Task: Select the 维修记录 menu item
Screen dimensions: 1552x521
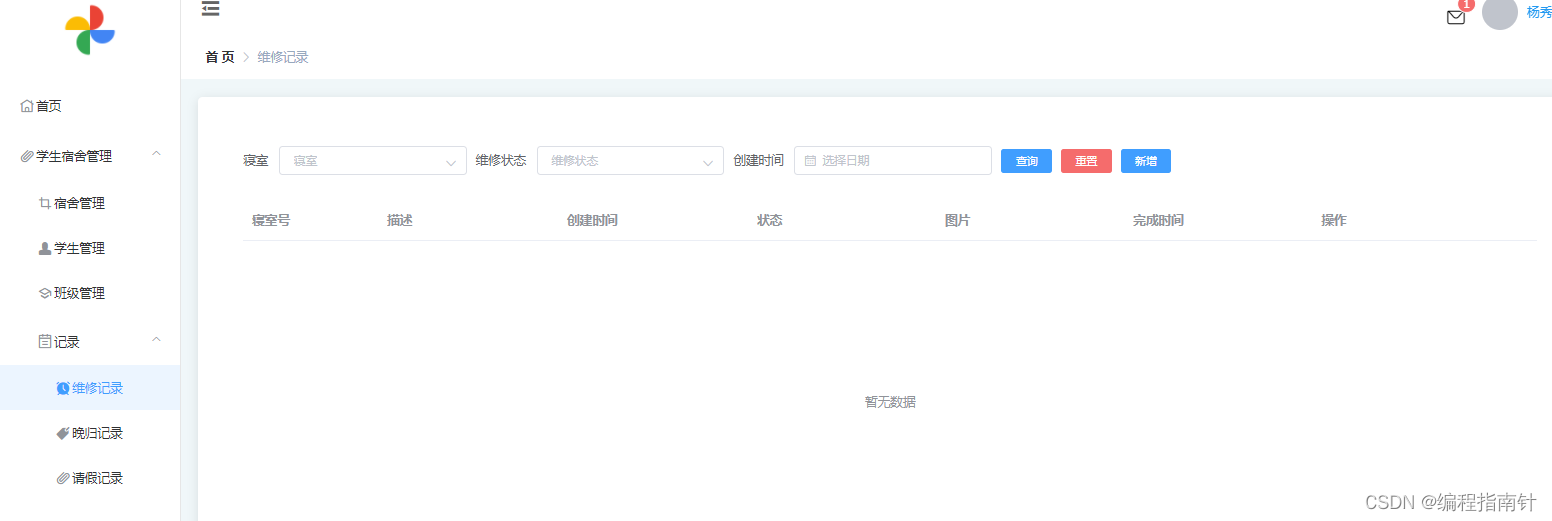Action: pos(90,388)
